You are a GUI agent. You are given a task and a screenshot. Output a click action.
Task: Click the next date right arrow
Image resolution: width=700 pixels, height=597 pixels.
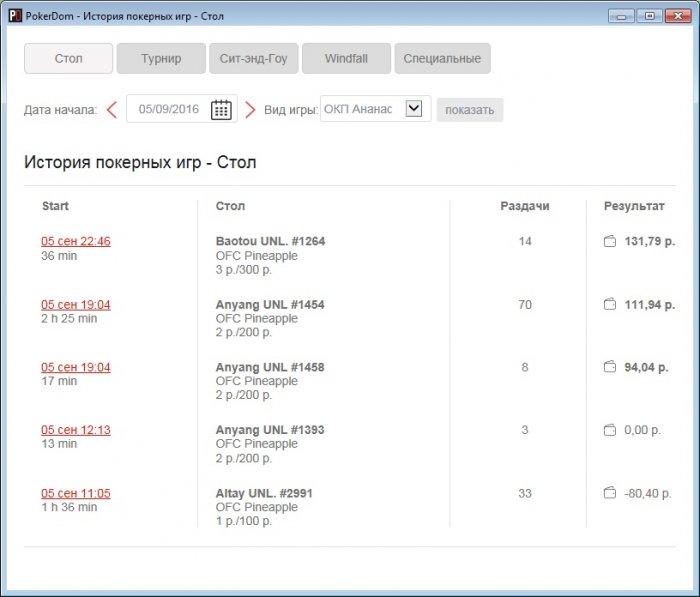pyautogui.click(x=250, y=110)
